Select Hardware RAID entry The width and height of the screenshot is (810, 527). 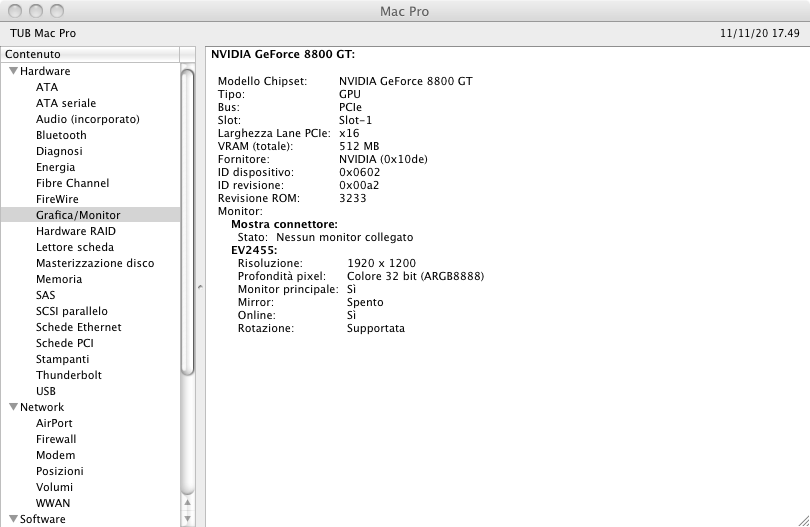pyautogui.click(x=76, y=231)
